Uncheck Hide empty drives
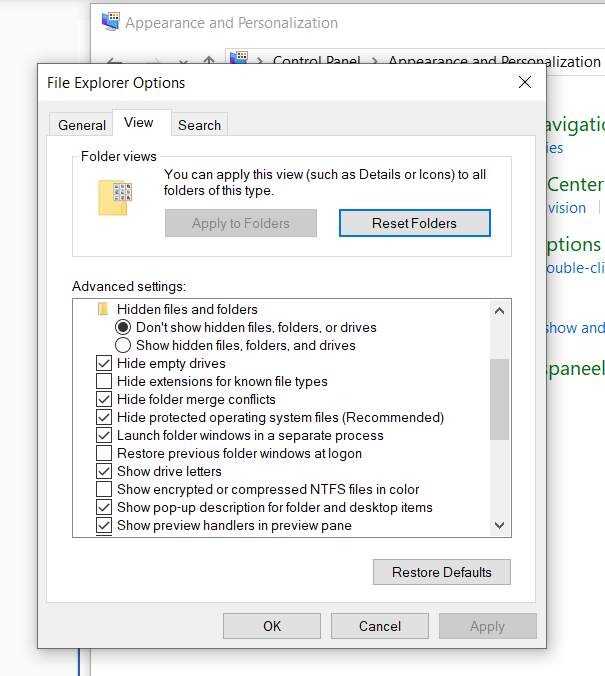605x676 pixels. coord(104,363)
